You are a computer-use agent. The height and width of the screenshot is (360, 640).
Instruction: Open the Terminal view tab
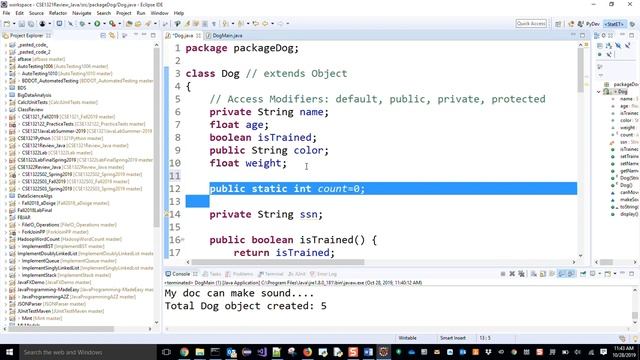point(271,274)
